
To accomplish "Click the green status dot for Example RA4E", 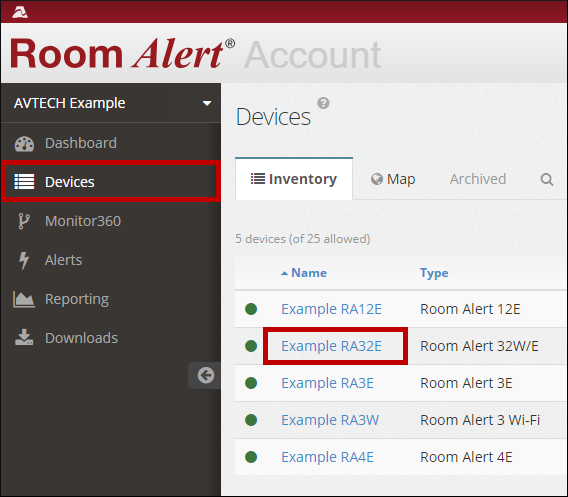I will click(x=251, y=457).
